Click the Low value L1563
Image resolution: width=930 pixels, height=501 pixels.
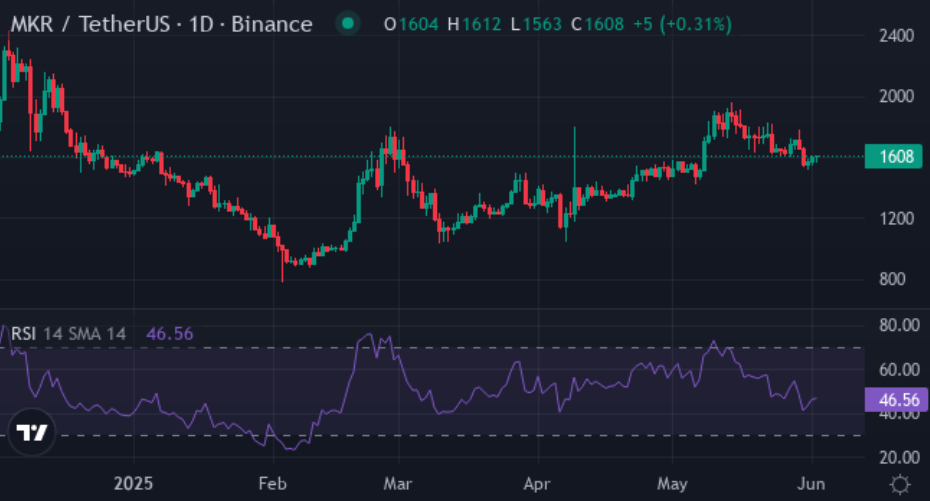pyautogui.click(x=536, y=24)
